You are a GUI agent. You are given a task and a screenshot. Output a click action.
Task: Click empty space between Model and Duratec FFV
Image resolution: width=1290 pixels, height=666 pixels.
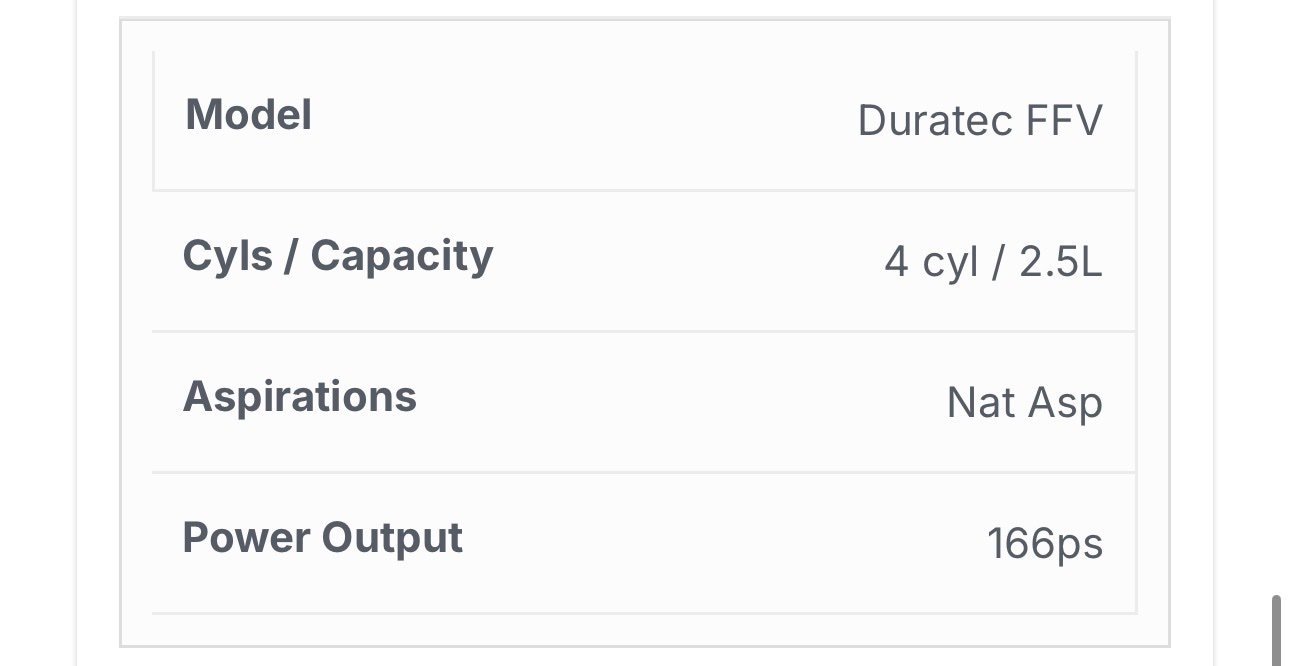pyautogui.click(x=585, y=119)
